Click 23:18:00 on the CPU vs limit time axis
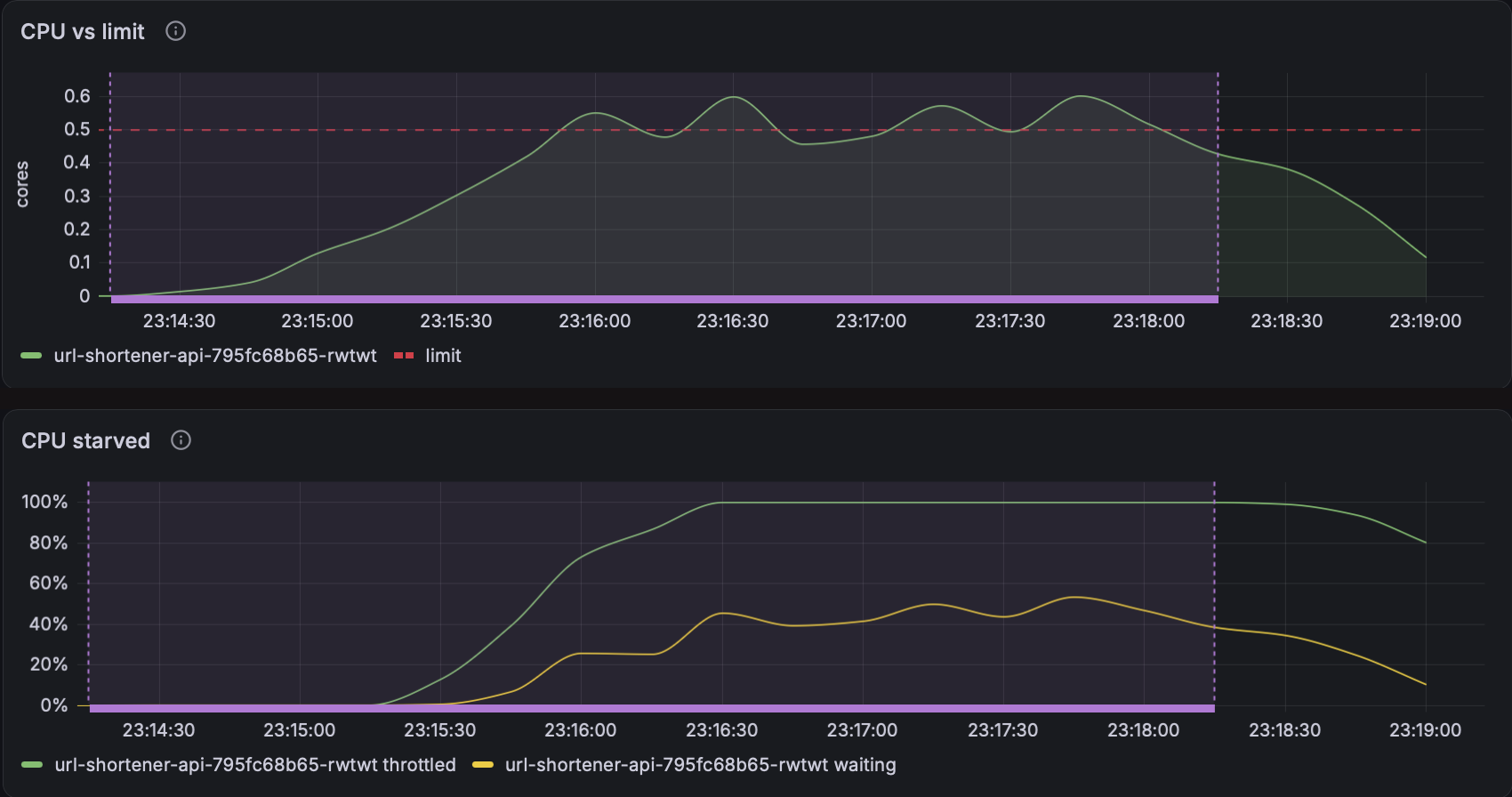 [1149, 321]
